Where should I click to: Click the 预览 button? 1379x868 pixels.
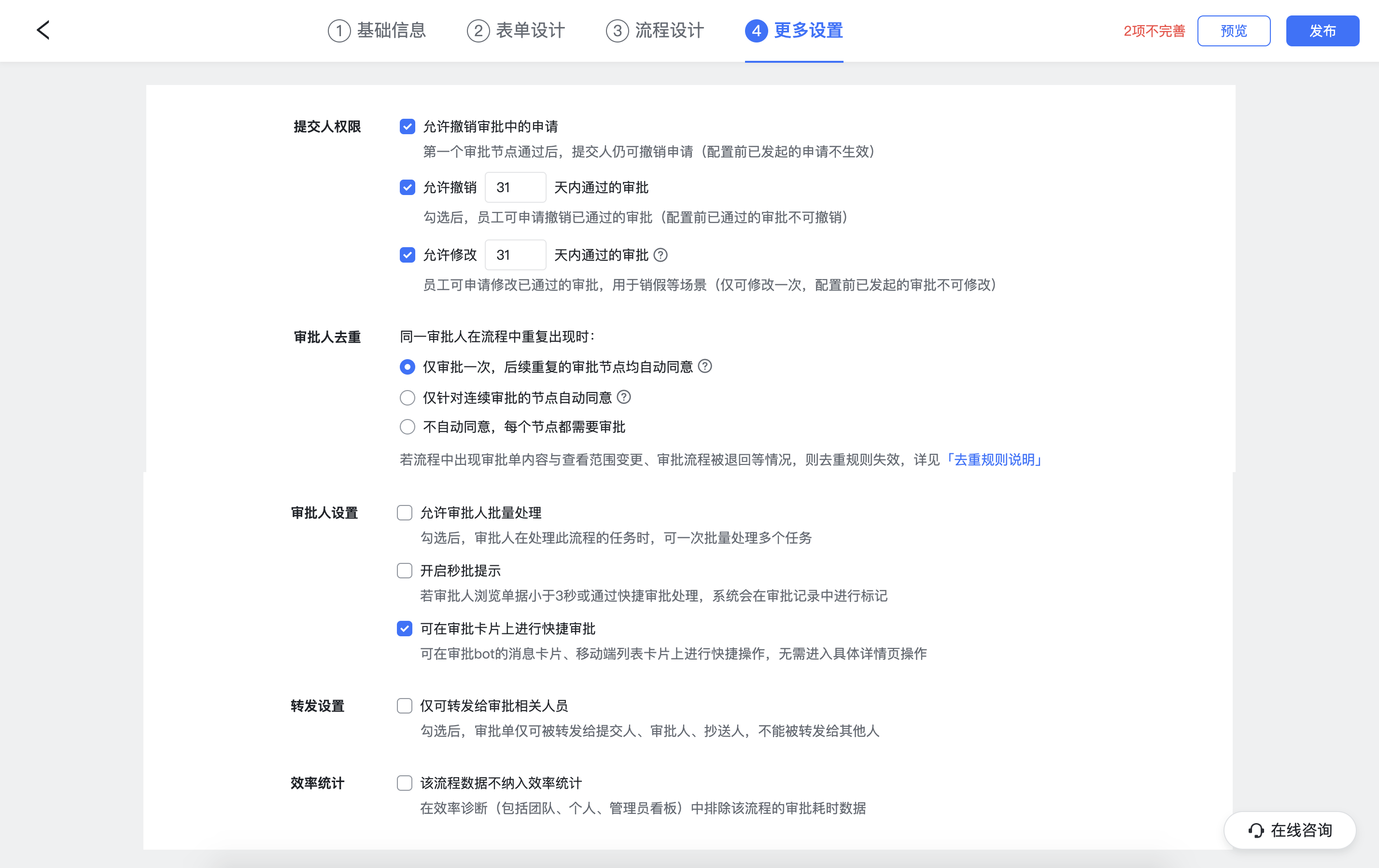click(x=1234, y=31)
